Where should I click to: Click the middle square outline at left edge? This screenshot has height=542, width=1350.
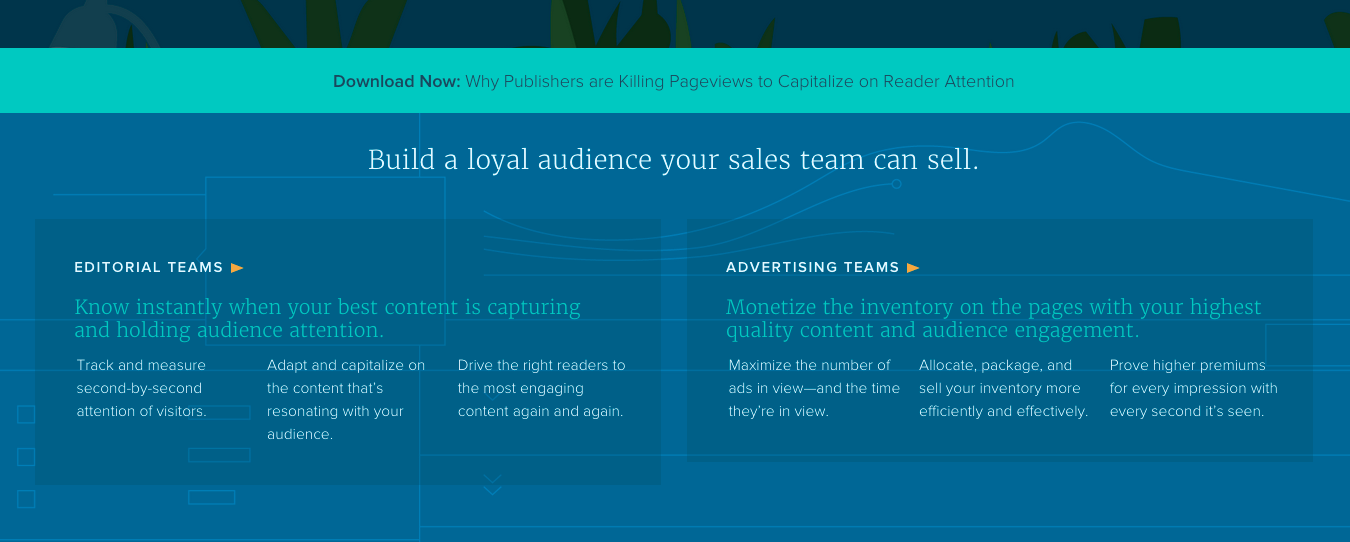coord(26,457)
